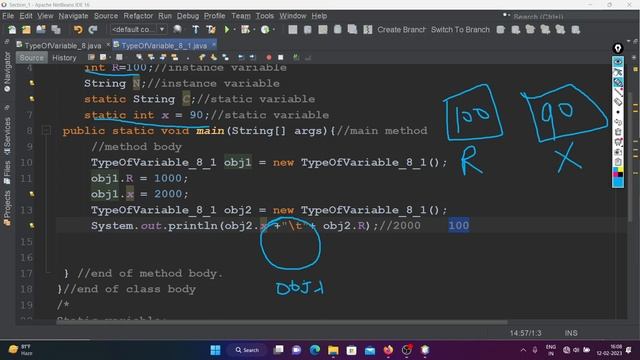The height and width of the screenshot is (360, 640).
Task: Select the eraser tool in annotation palette
Action: 618,102
